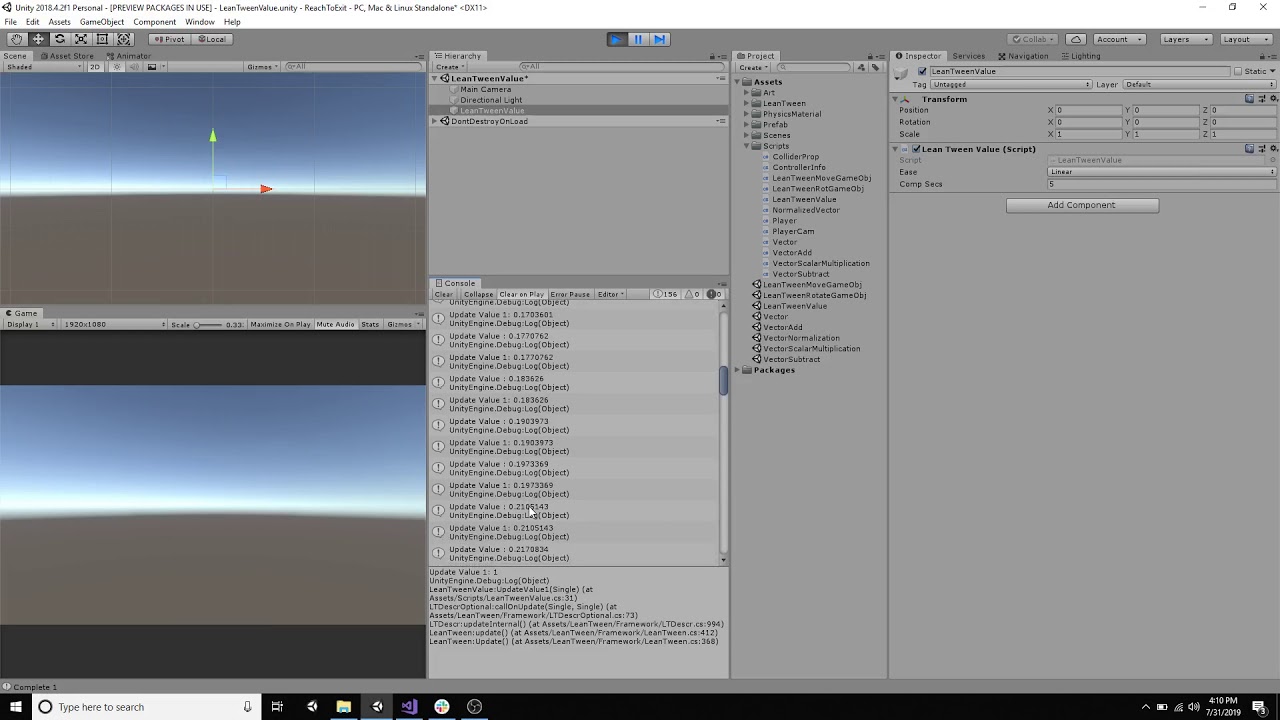Screen dimensions: 1280x720
Task: Open cloud services icon in toolbar
Action: [1076, 39]
